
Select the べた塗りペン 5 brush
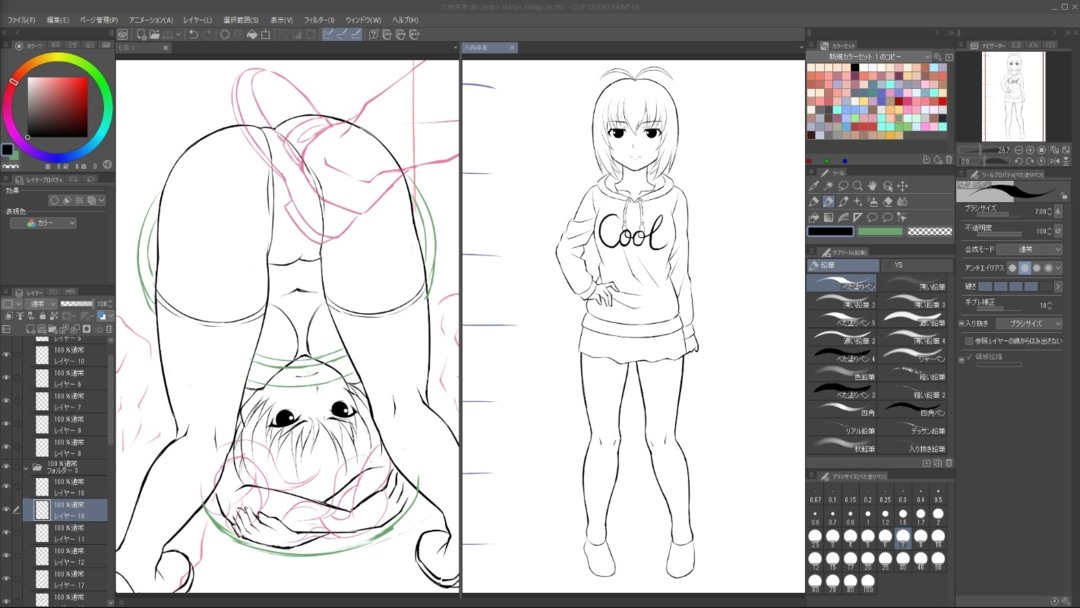843,318
